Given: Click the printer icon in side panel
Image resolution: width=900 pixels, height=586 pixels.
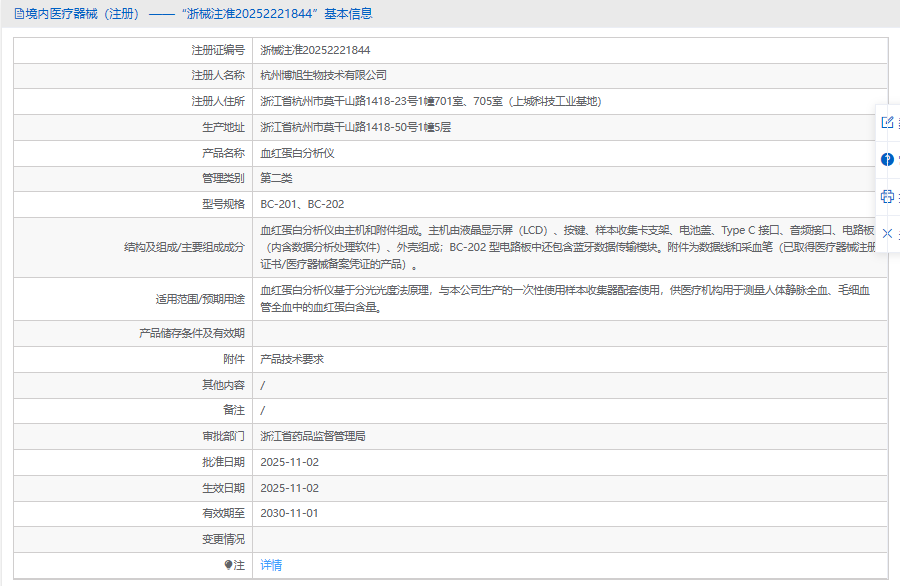Looking at the screenshot, I should click(x=887, y=196).
